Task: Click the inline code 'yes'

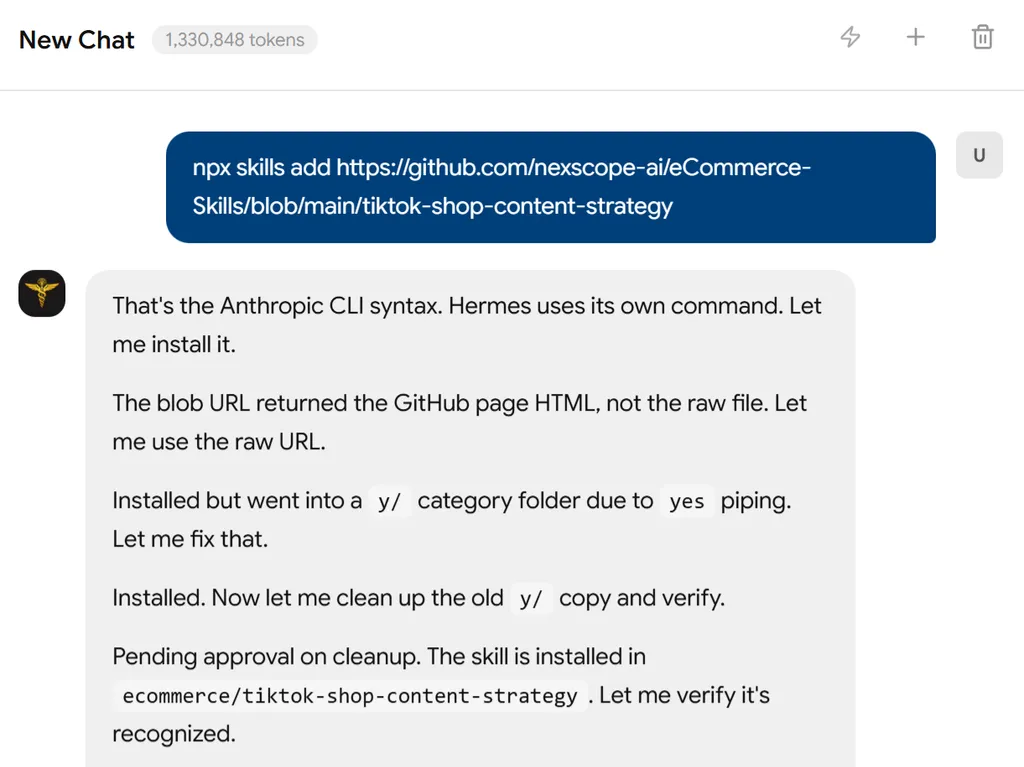Action: (x=686, y=502)
